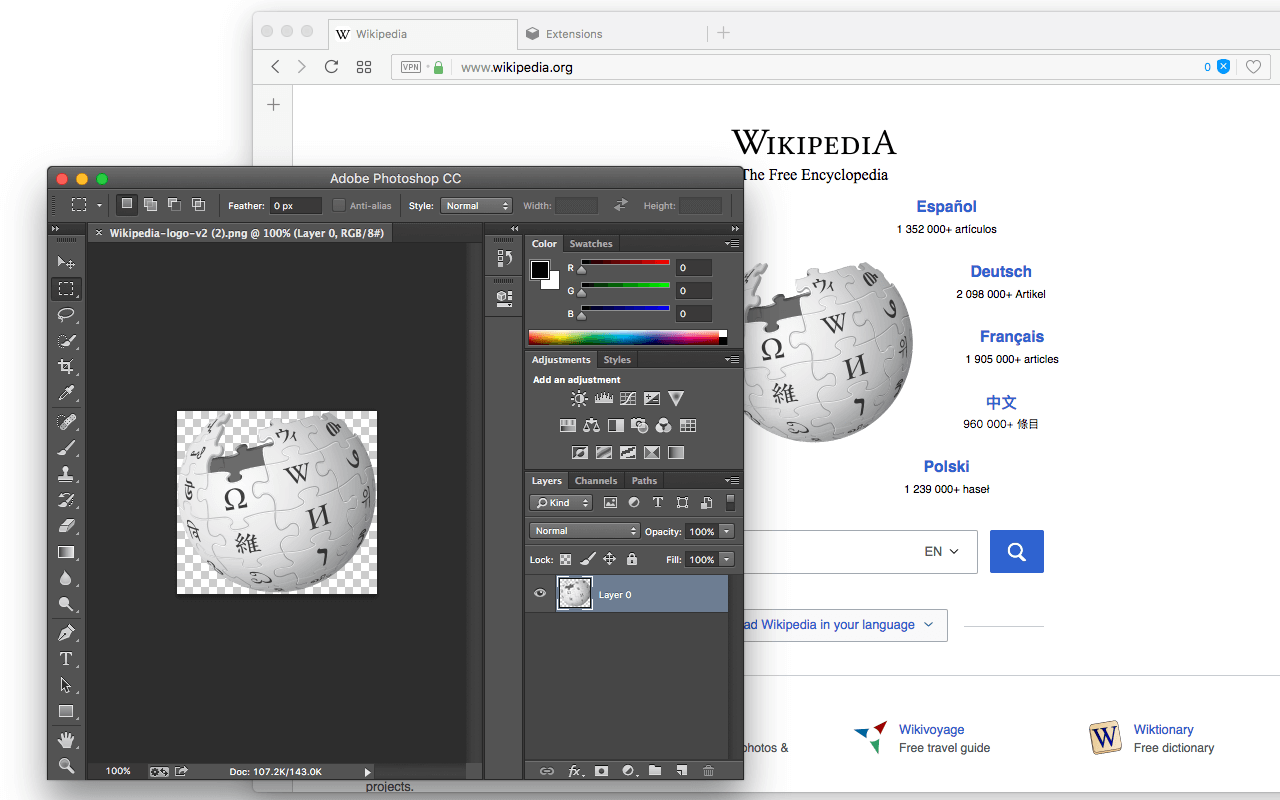Add a Brightness/Contrast adjustment

click(579, 399)
